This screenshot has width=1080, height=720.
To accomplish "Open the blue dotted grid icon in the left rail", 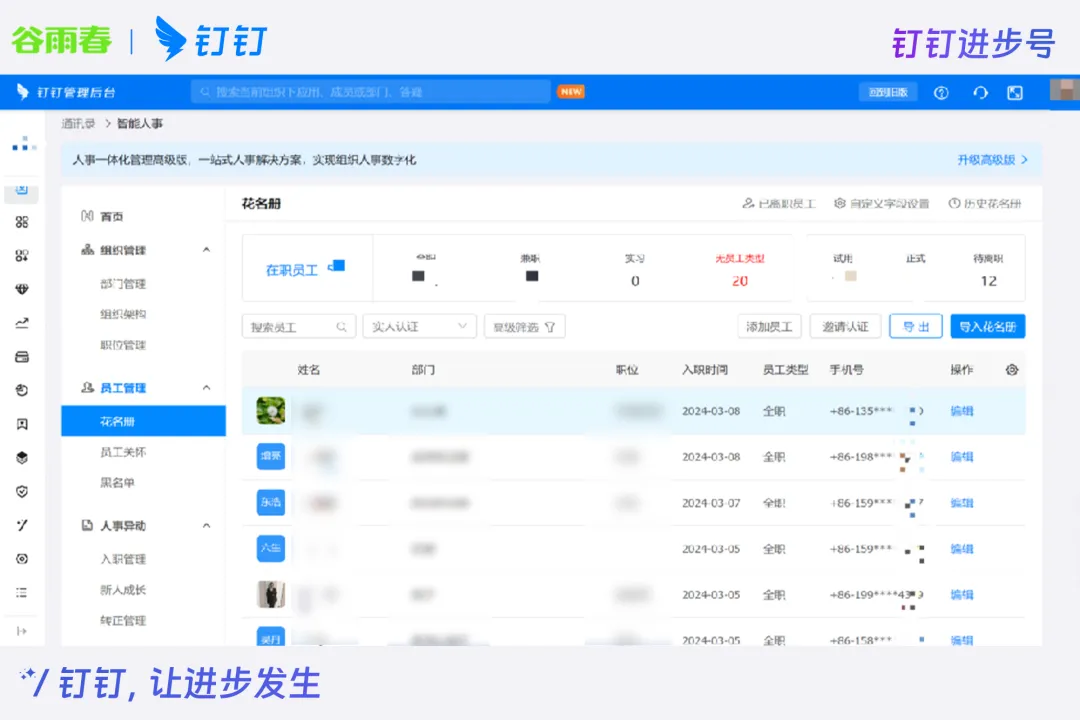I will [23, 144].
